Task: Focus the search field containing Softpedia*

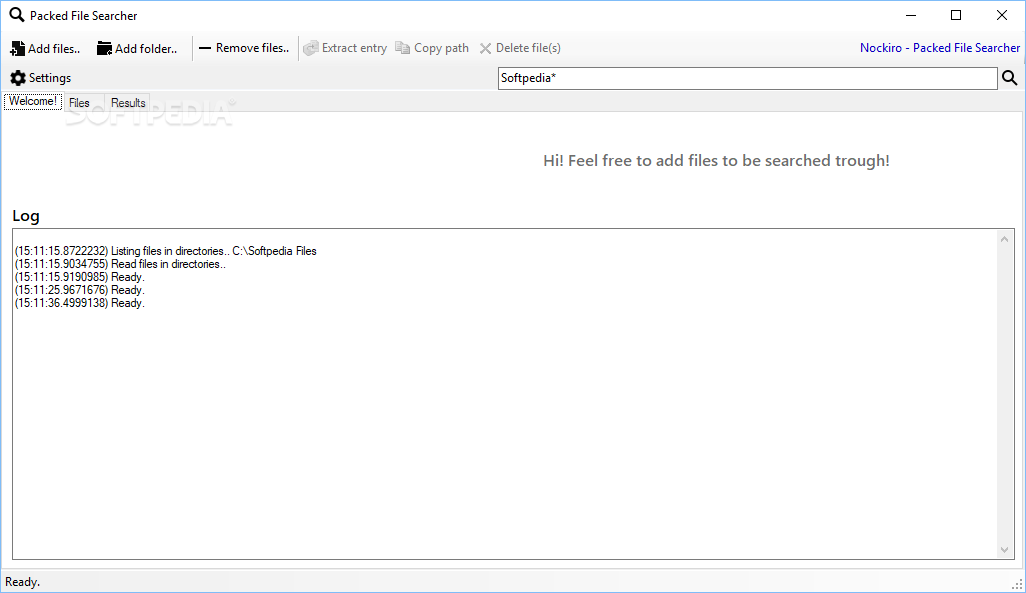Action: [x=747, y=78]
